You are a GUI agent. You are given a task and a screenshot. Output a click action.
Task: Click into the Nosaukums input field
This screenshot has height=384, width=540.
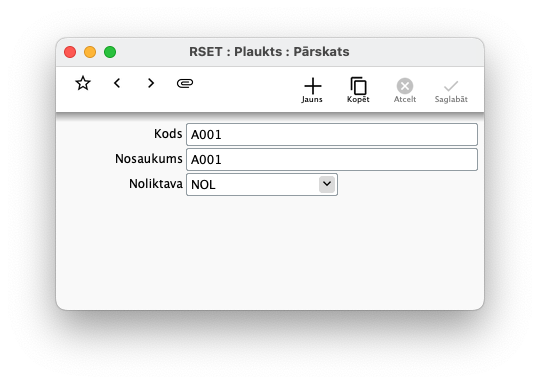tap(332, 159)
